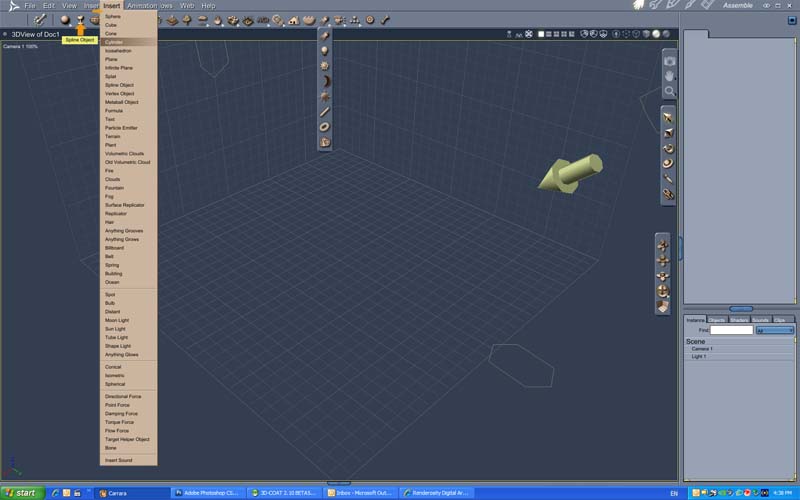This screenshot has width=800, height=500.
Task: Pick the moon light icon in flyout
Action: point(325,80)
